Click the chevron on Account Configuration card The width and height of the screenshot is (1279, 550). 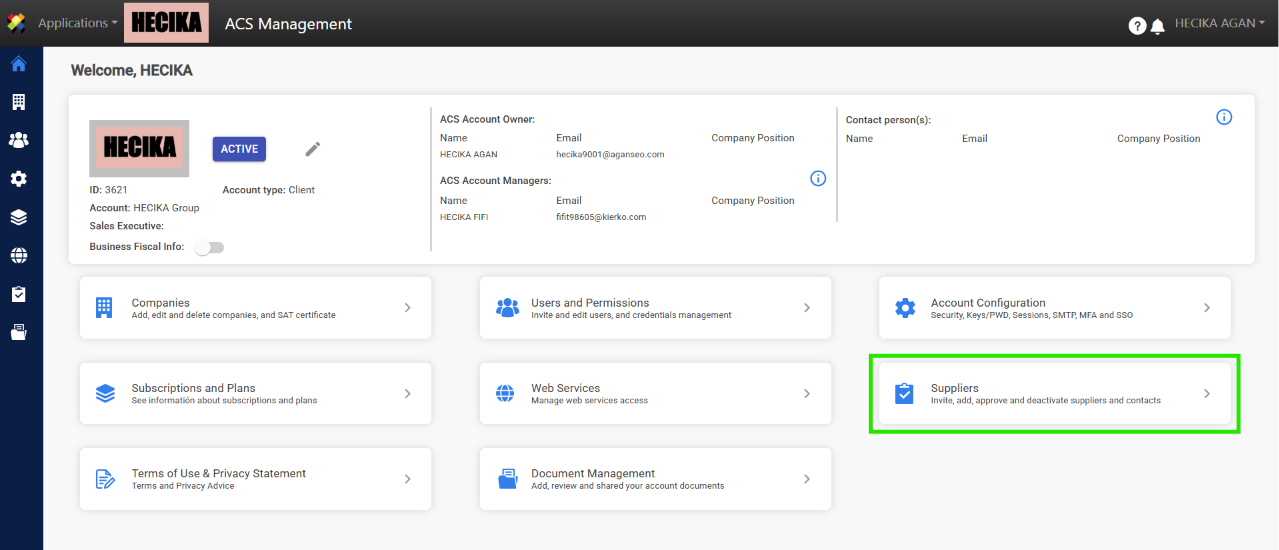(1207, 308)
